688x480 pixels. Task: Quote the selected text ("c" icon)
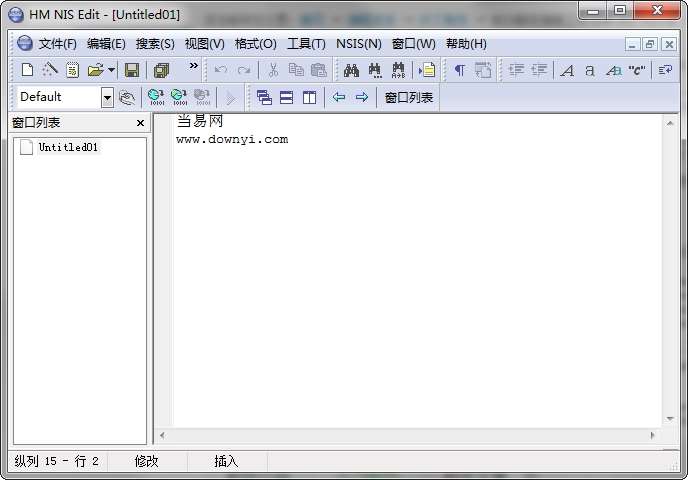click(x=637, y=70)
